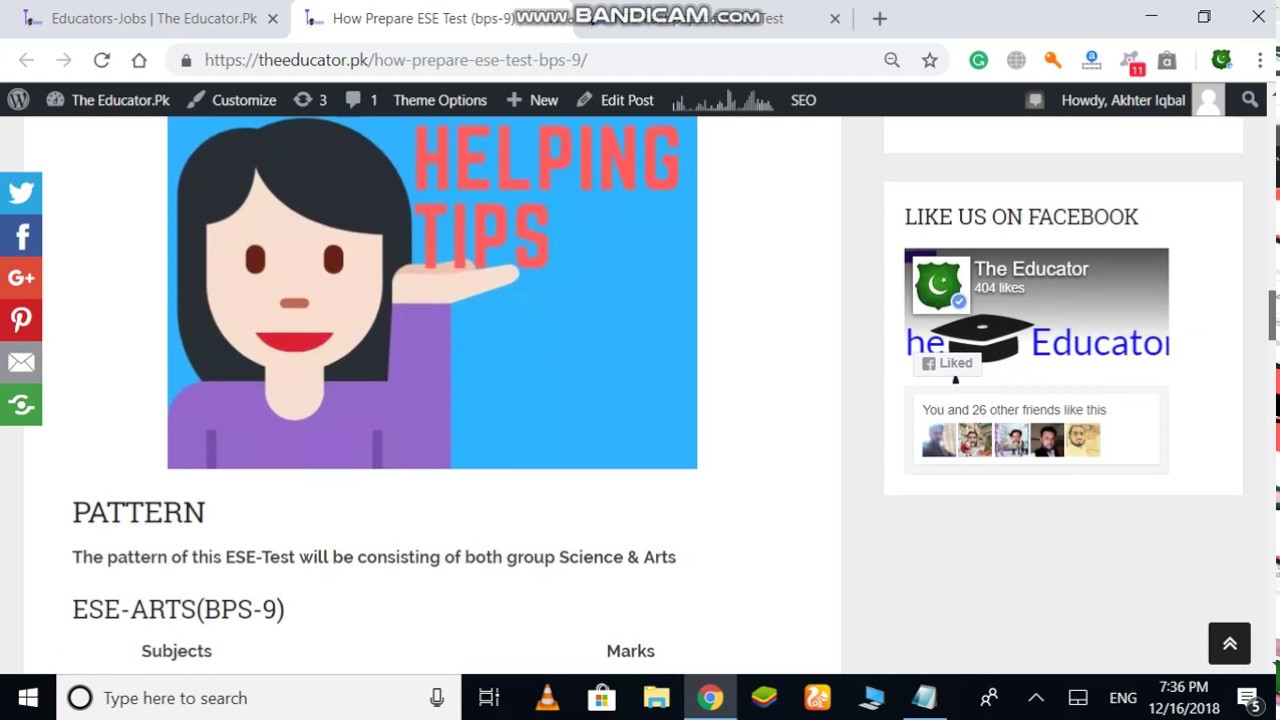Open the zoom magnifier in address bar

click(892, 60)
